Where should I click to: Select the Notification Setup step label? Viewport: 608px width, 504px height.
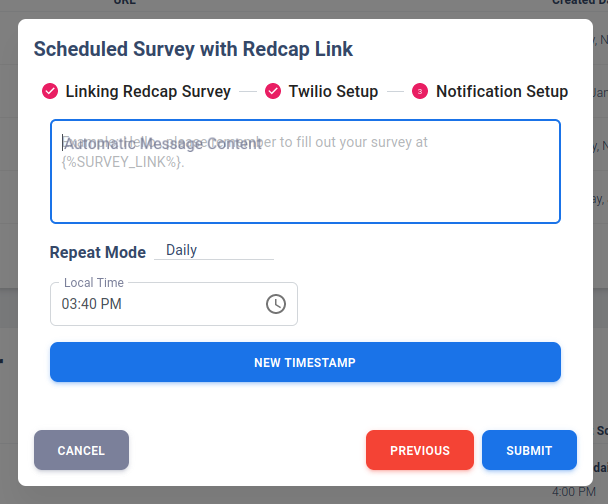502,92
